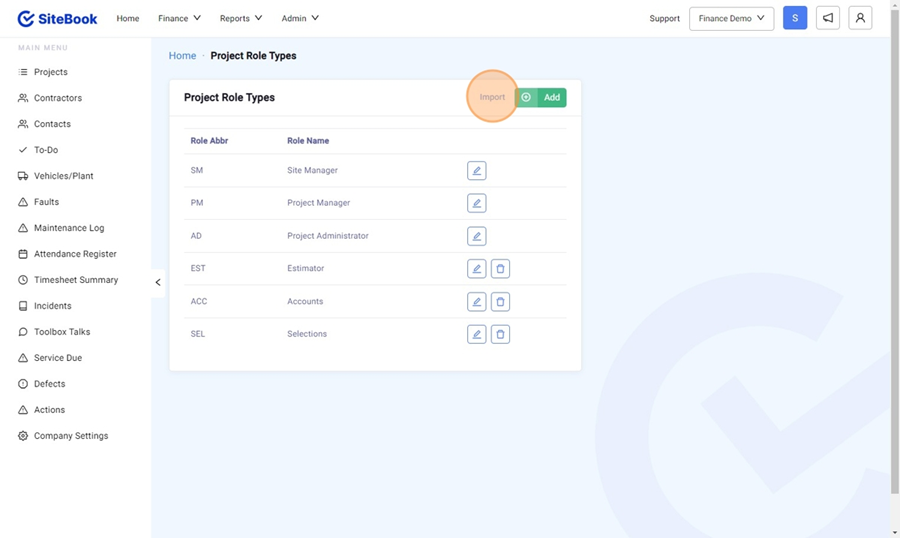Open the Finance Demo company selector
Screen dimensions: 900x538
tap(731, 18)
